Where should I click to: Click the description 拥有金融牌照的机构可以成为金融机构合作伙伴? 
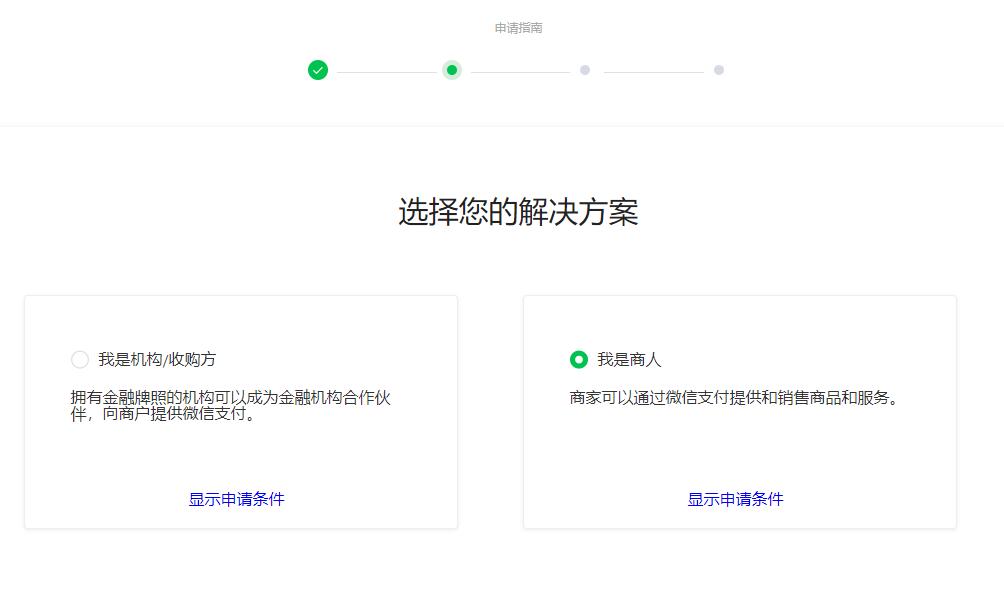[x=231, y=405]
